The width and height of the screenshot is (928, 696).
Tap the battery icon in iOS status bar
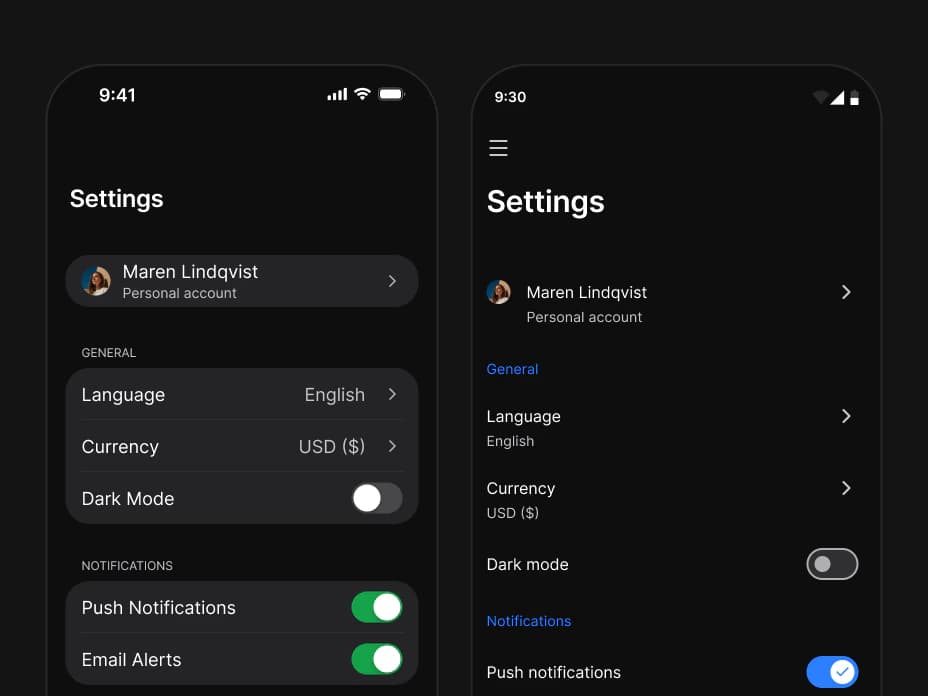(x=391, y=94)
